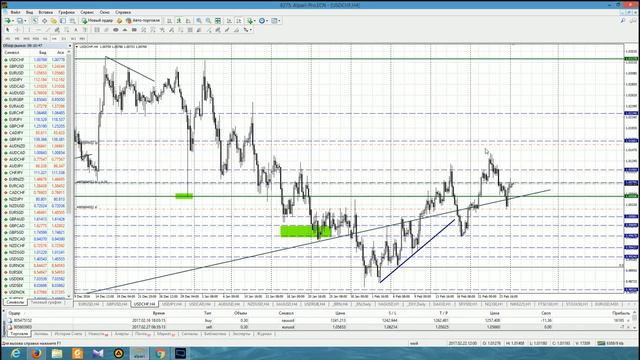
Task: Switch timeframe to W1
Action: 73,39
